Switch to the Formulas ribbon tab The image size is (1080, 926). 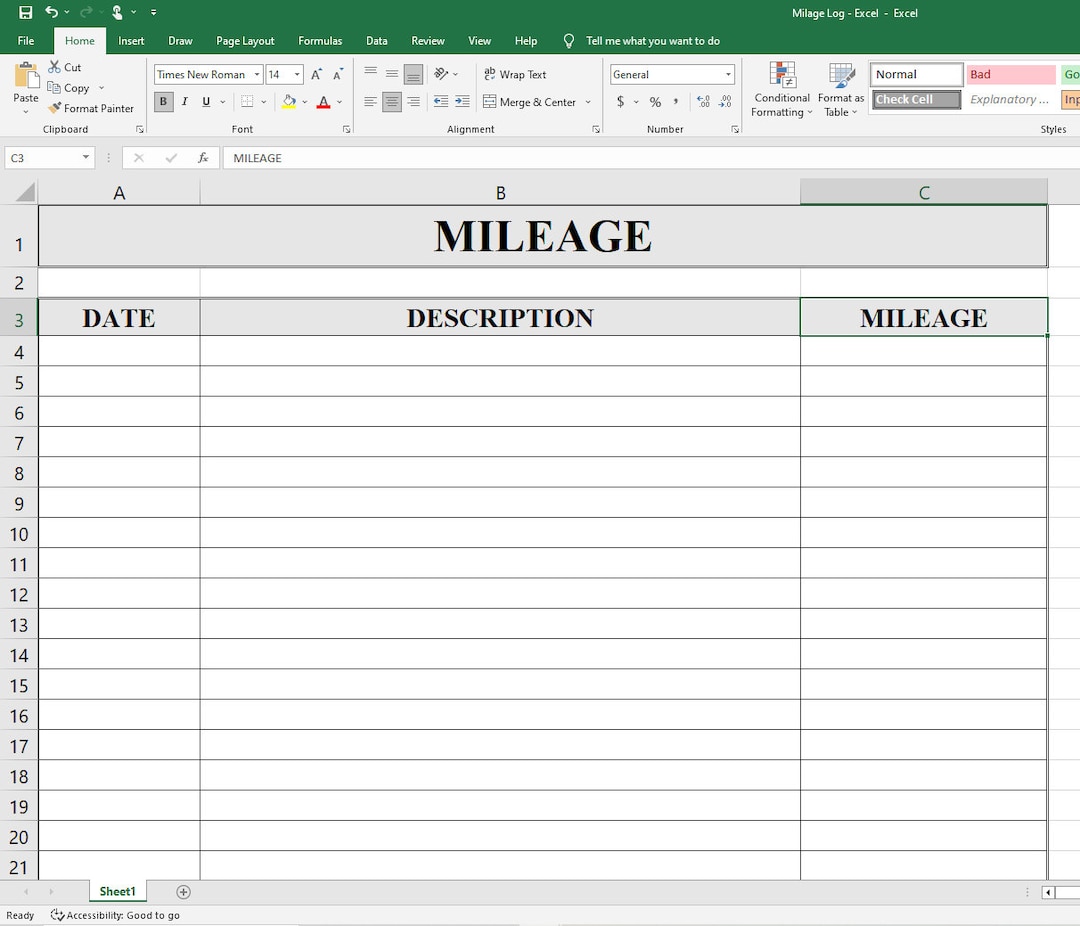click(319, 41)
